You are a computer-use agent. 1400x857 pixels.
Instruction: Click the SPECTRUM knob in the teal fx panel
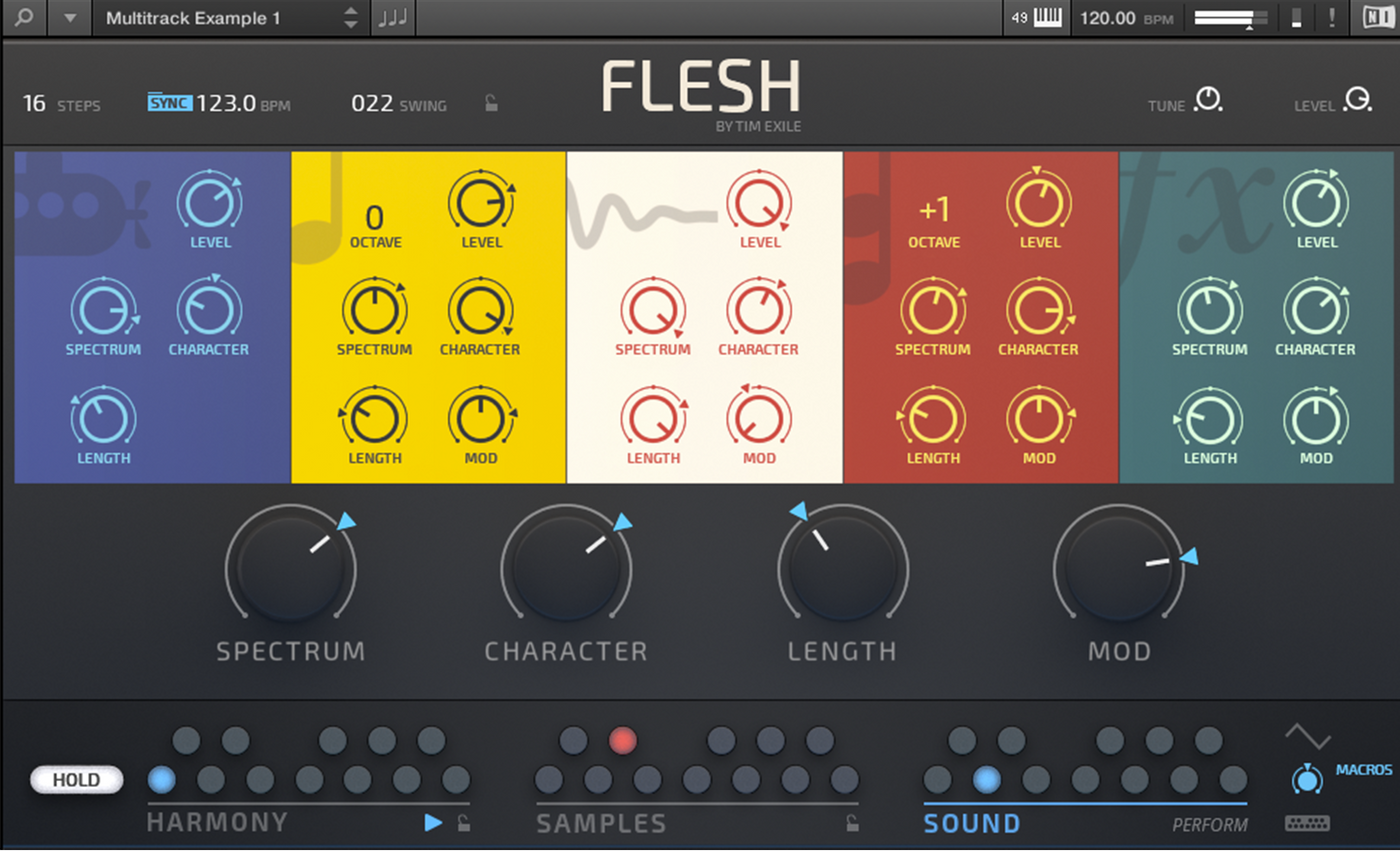1210,310
